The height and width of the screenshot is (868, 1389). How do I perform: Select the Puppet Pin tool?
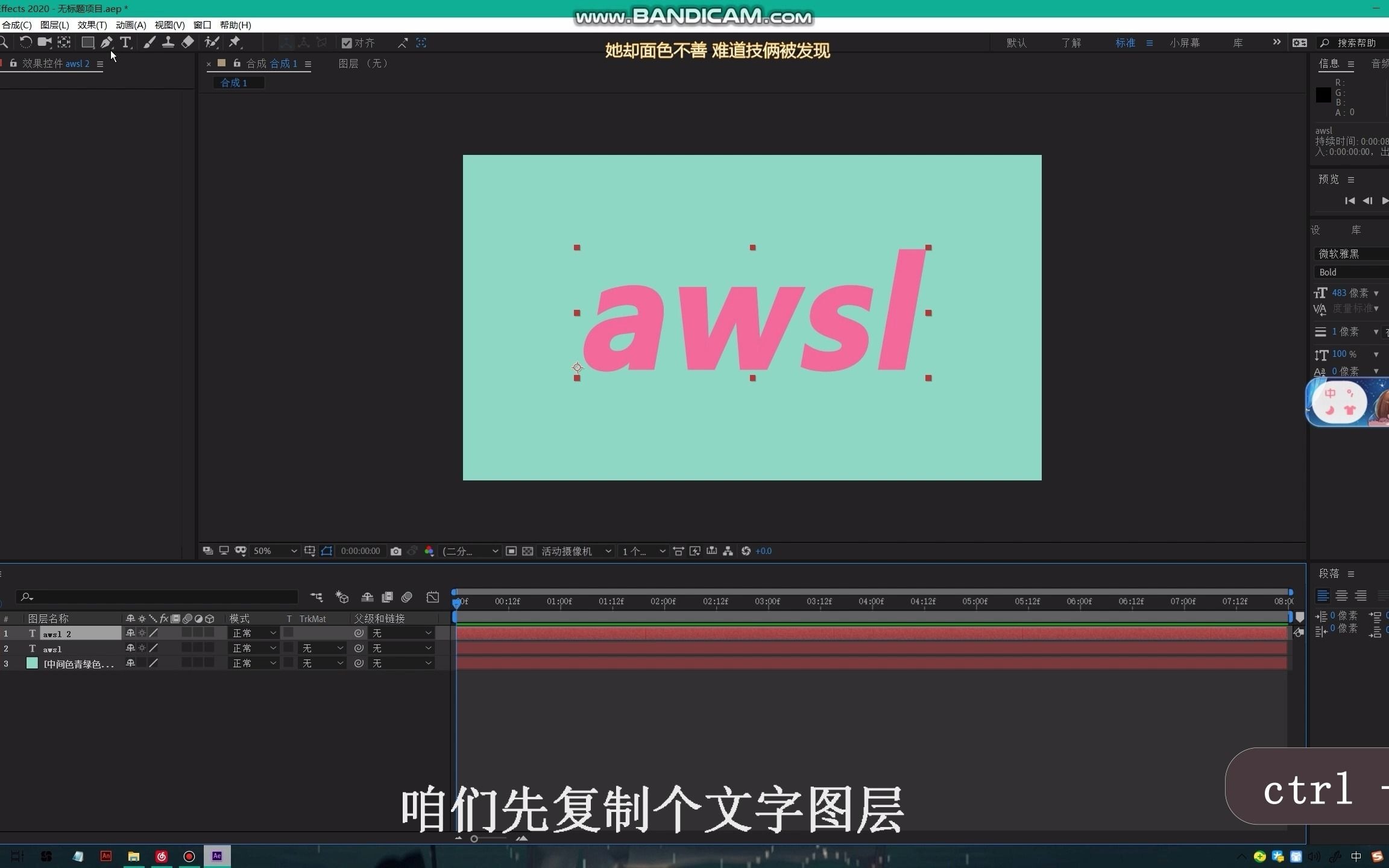[x=235, y=42]
